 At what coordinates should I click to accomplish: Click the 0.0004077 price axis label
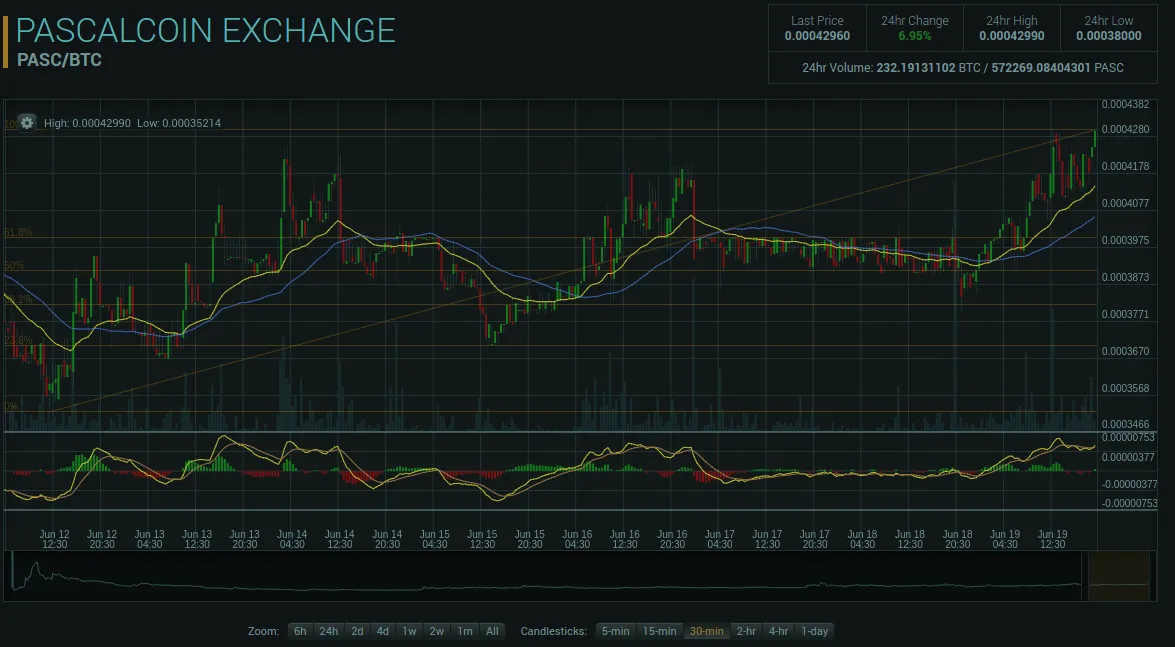point(1125,203)
